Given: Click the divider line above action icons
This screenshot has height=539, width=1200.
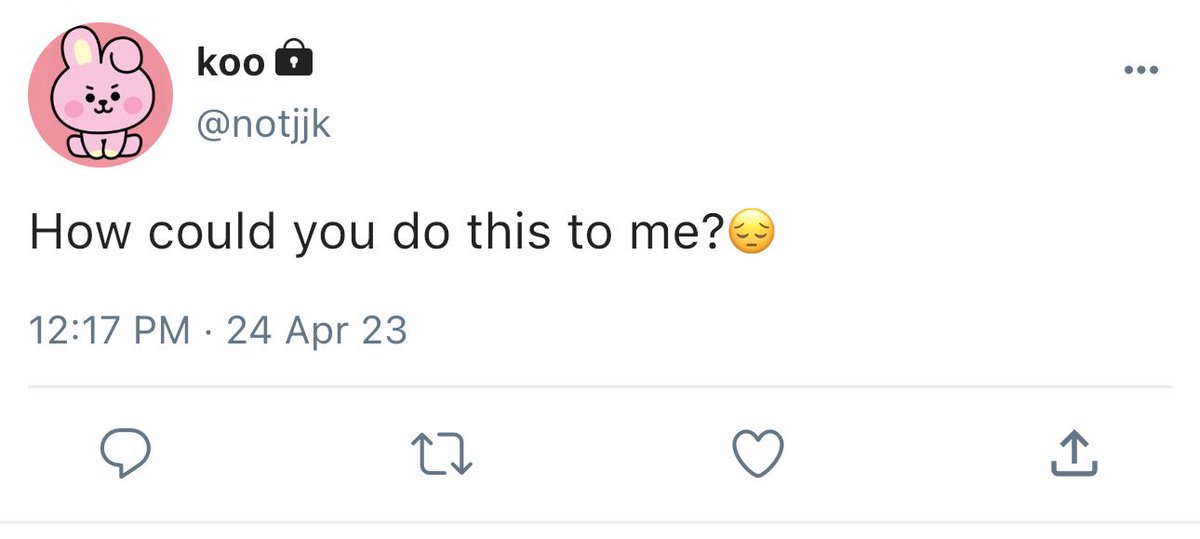Looking at the screenshot, I should (x=600, y=386).
